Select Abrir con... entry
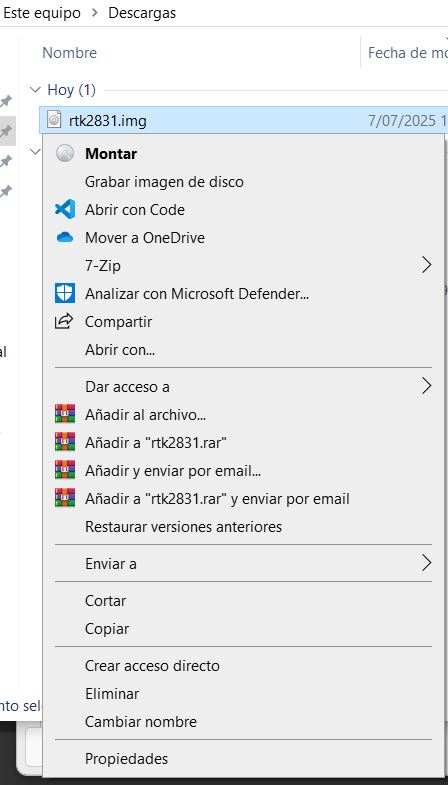This screenshot has width=448, height=785. (x=243, y=349)
